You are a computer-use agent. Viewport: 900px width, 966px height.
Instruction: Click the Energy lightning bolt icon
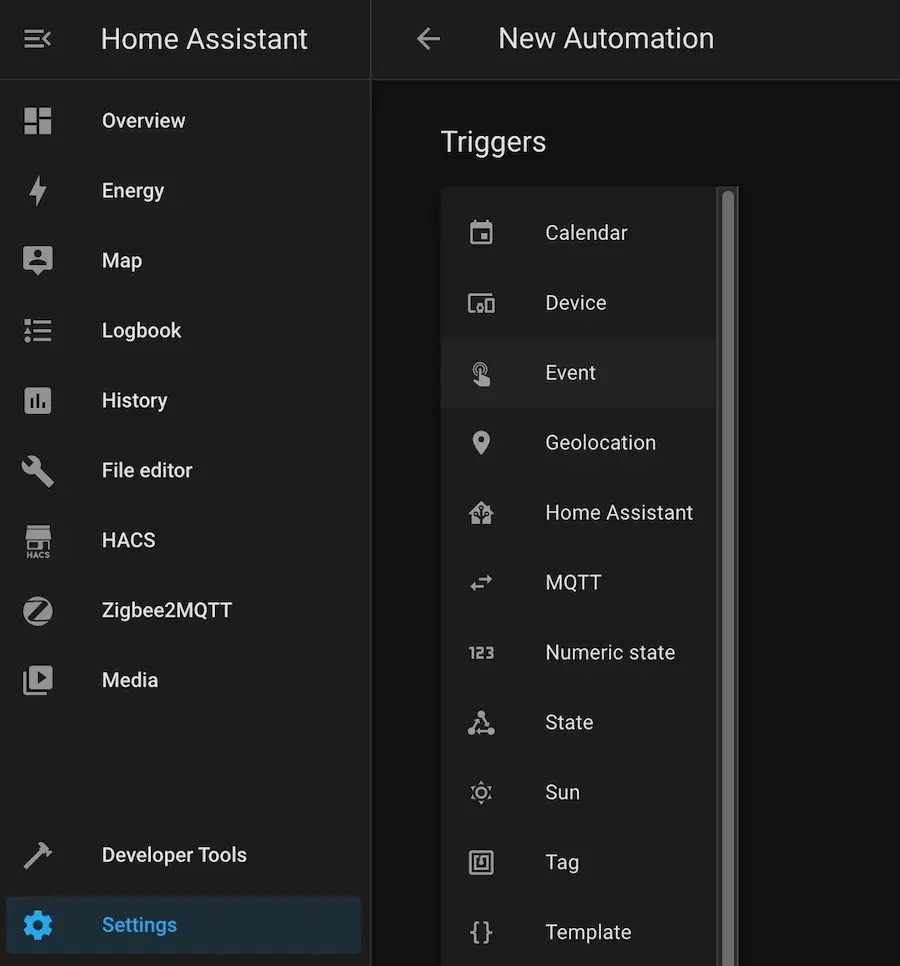(38, 191)
